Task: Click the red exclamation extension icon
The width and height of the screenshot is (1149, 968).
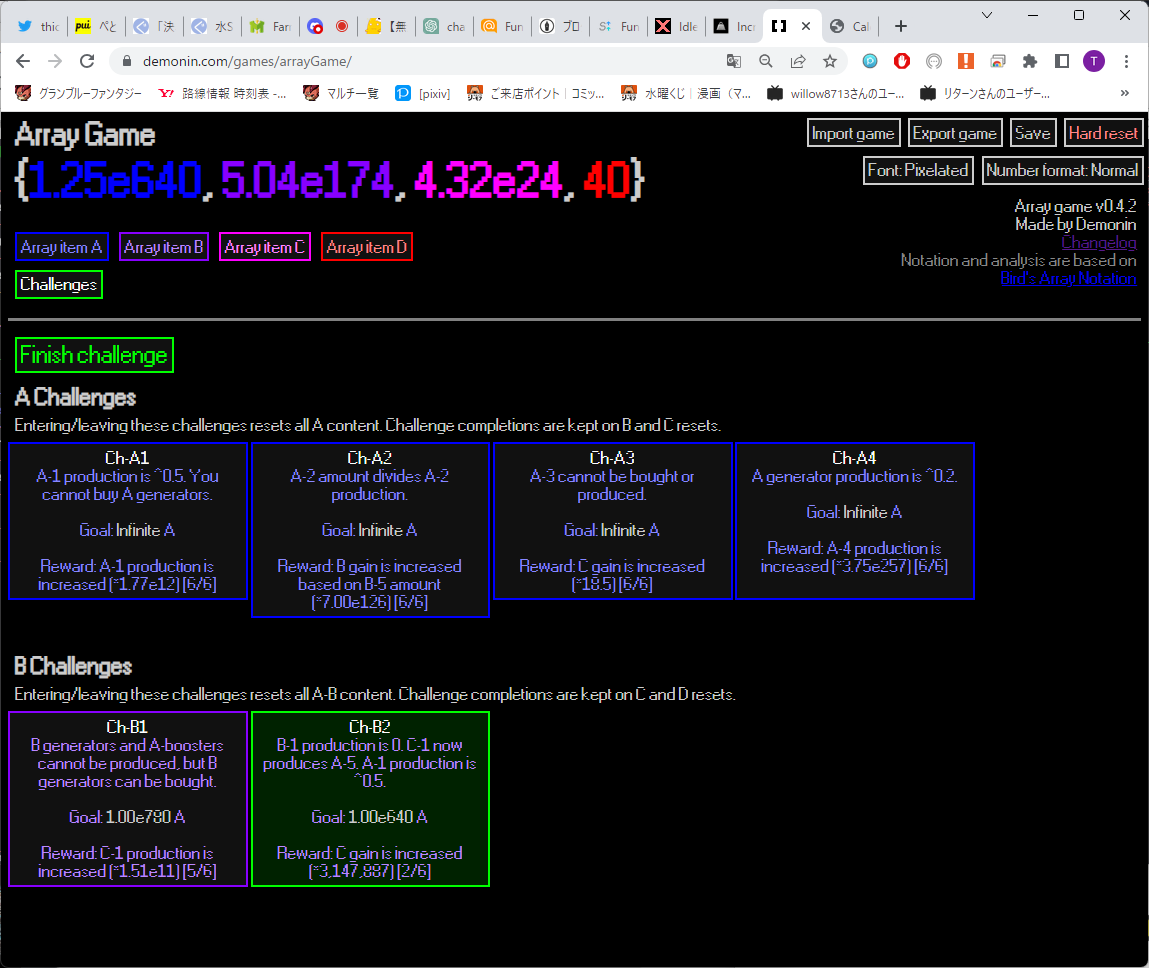Action: [966, 62]
